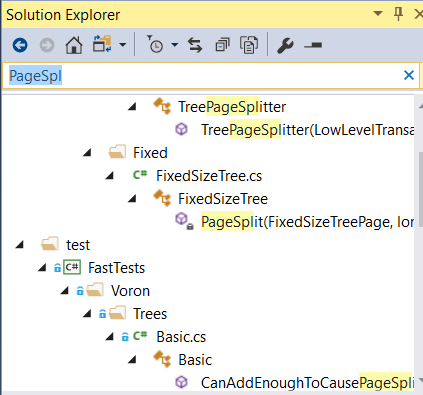
Task: Toggle the Preview Selected Items button
Action: (x=313, y=45)
